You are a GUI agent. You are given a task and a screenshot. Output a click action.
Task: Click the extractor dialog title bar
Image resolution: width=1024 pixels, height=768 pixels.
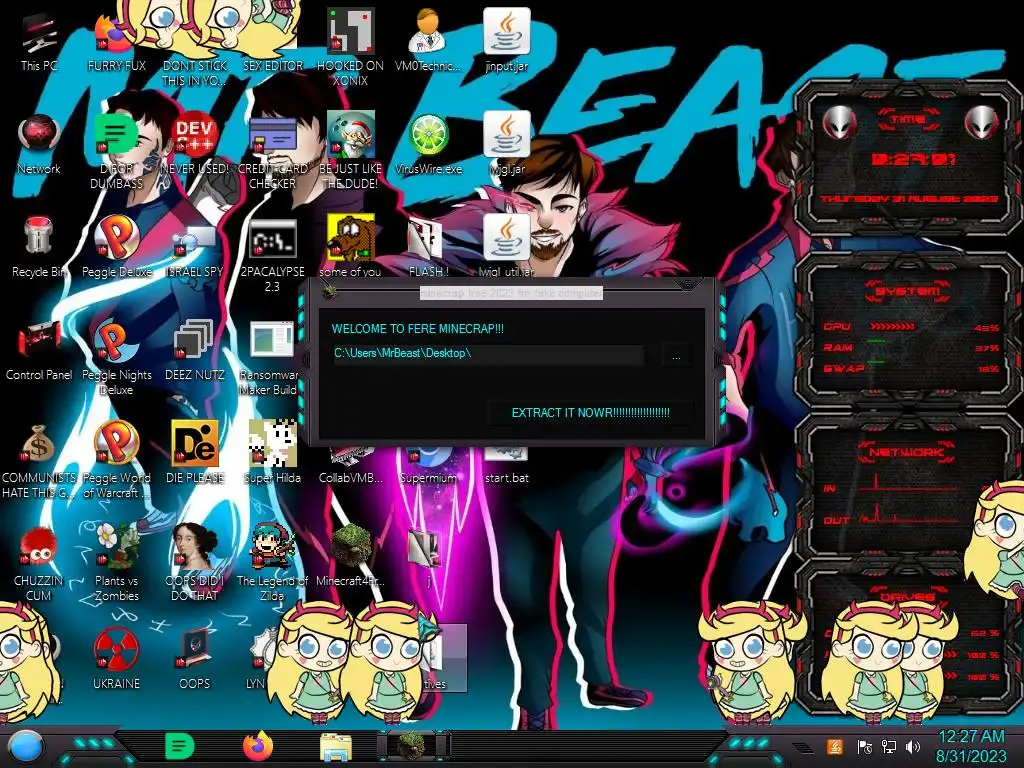click(x=511, y=293)
